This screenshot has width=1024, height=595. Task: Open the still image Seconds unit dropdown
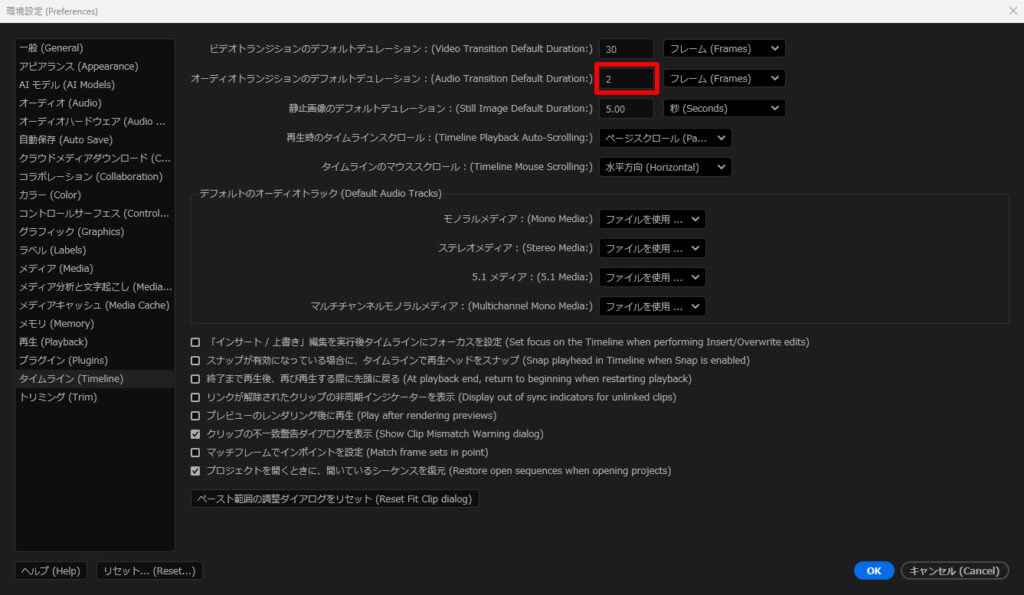724,108
